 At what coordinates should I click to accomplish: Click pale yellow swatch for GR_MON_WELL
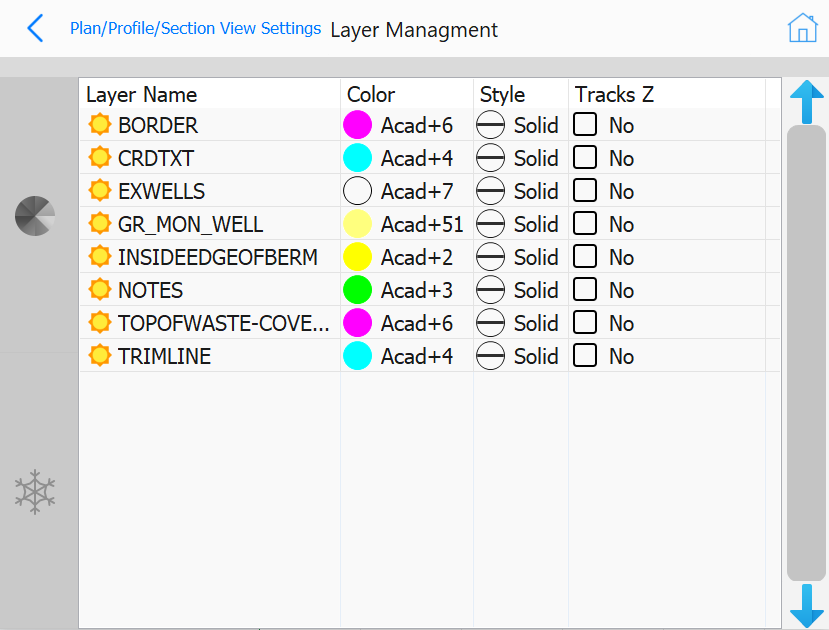pos(357,224)
